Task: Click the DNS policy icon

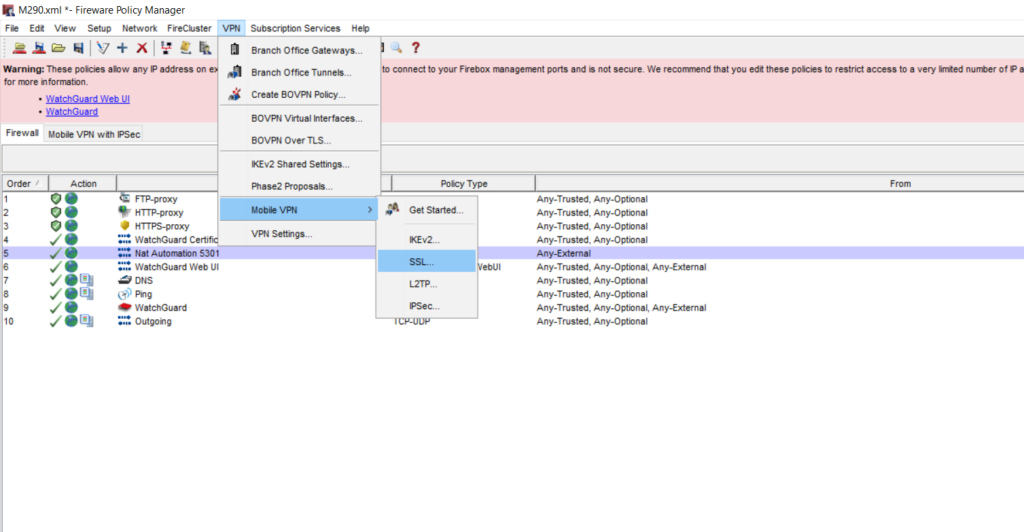Action: tap(125, 280)
